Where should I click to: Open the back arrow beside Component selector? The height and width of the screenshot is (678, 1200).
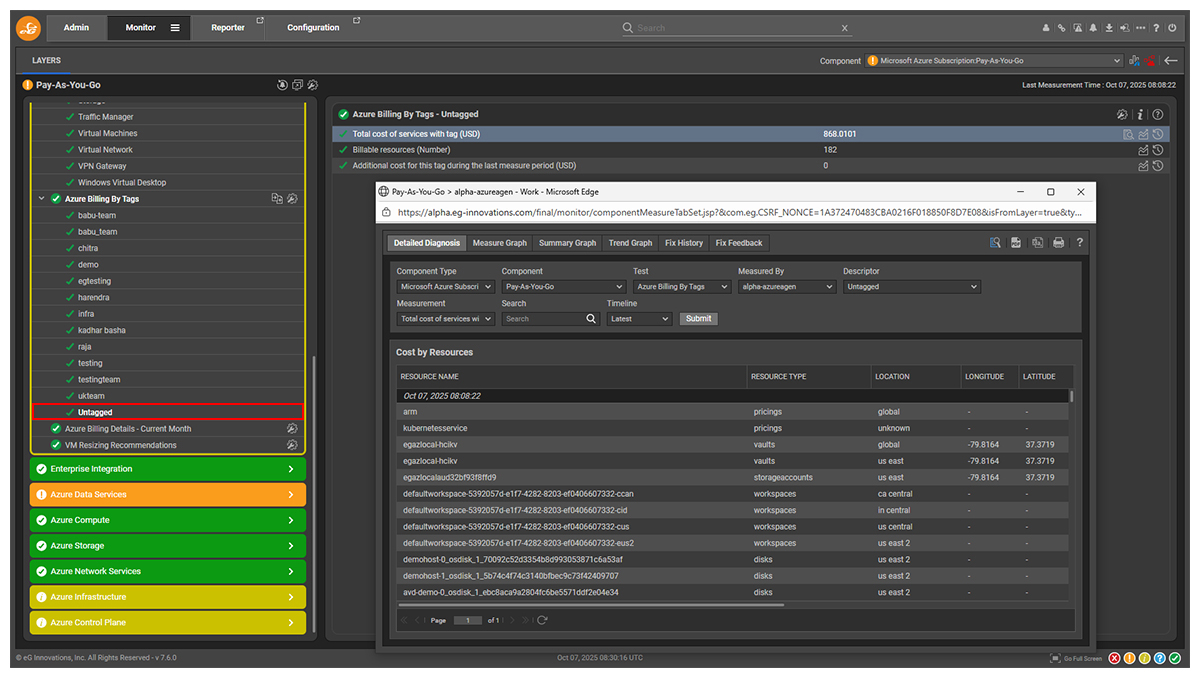pos(1171,60)
